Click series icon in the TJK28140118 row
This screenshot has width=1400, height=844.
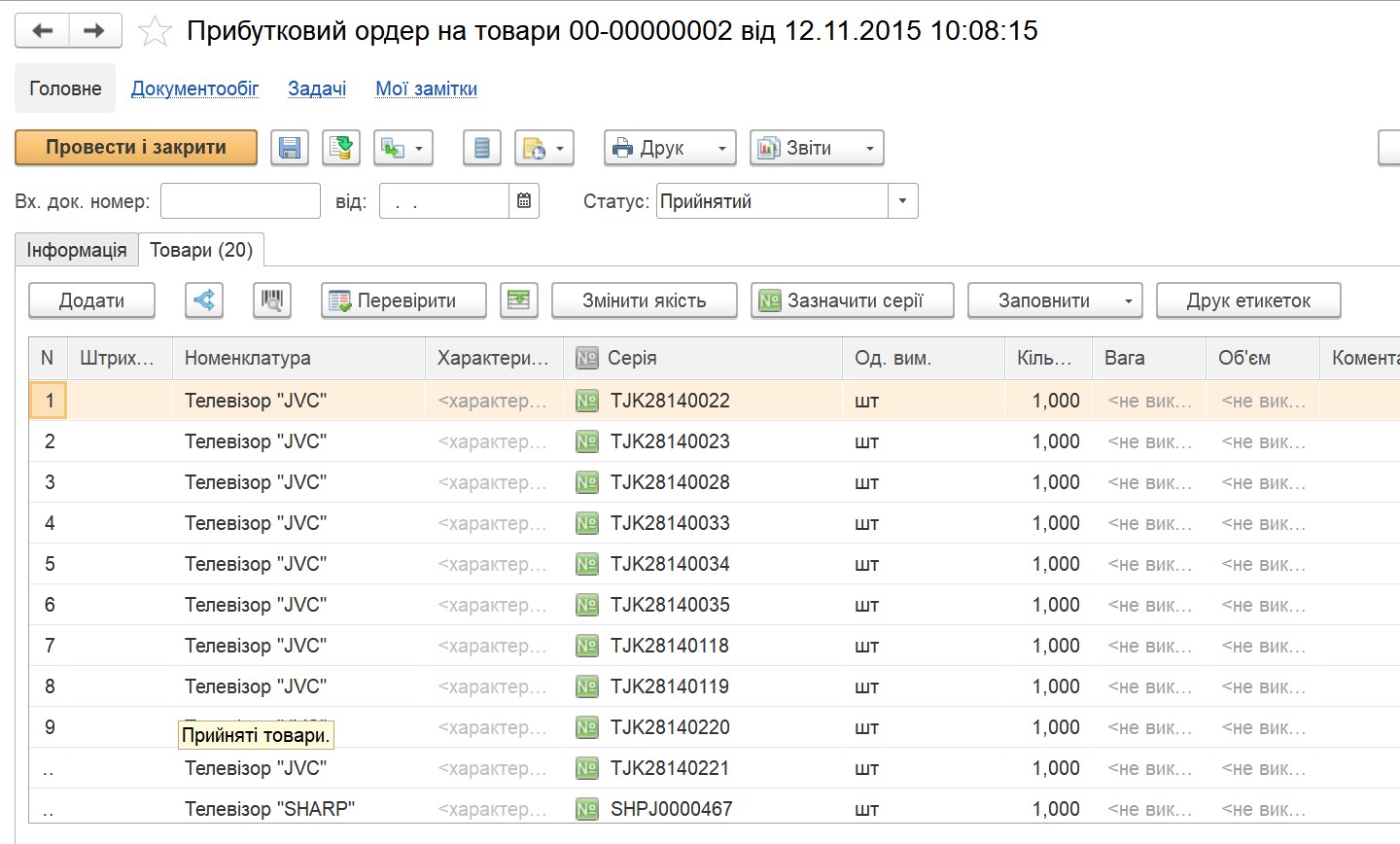587,646
